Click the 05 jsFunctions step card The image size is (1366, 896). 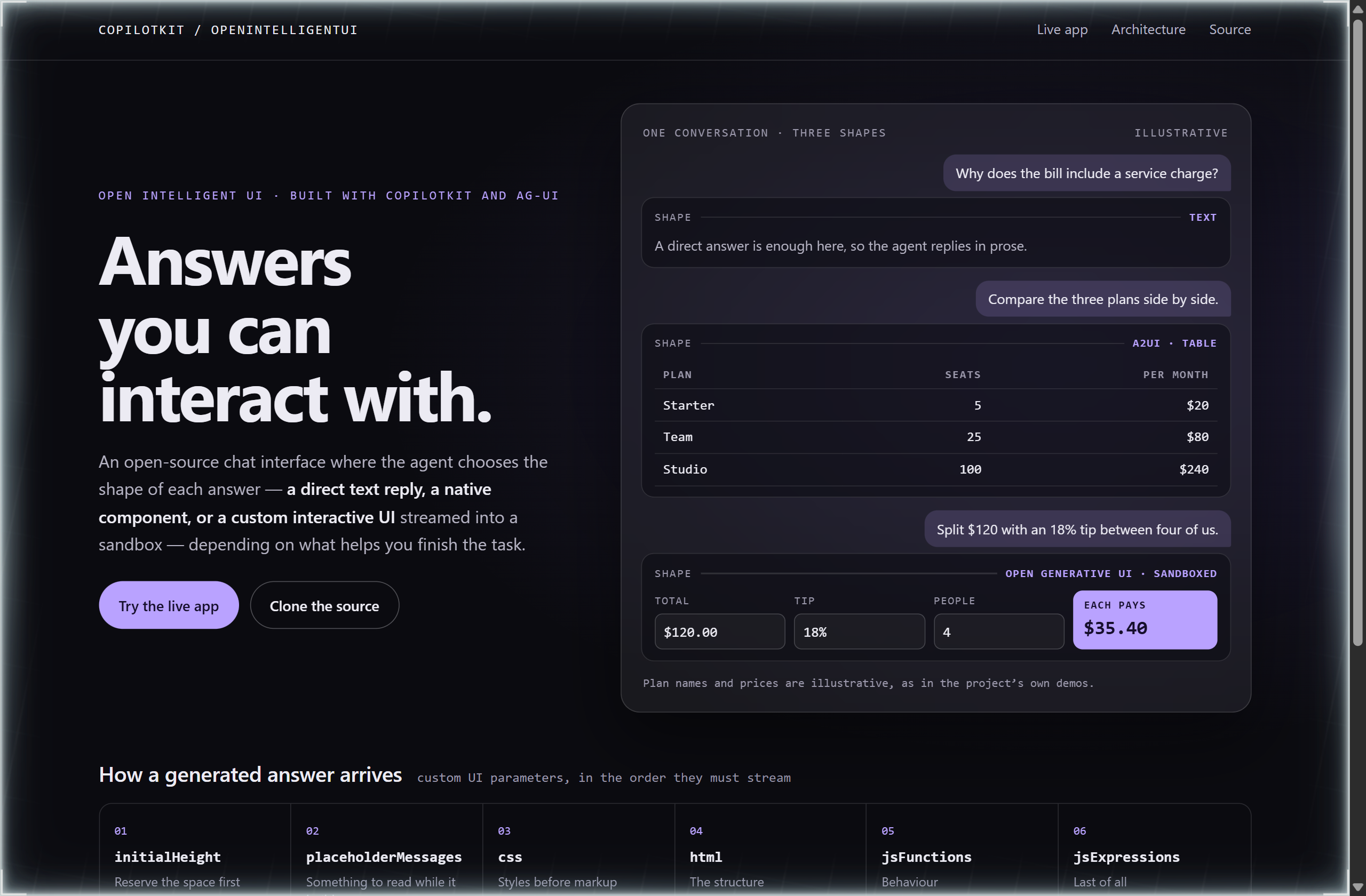click(x=962, y=849)
